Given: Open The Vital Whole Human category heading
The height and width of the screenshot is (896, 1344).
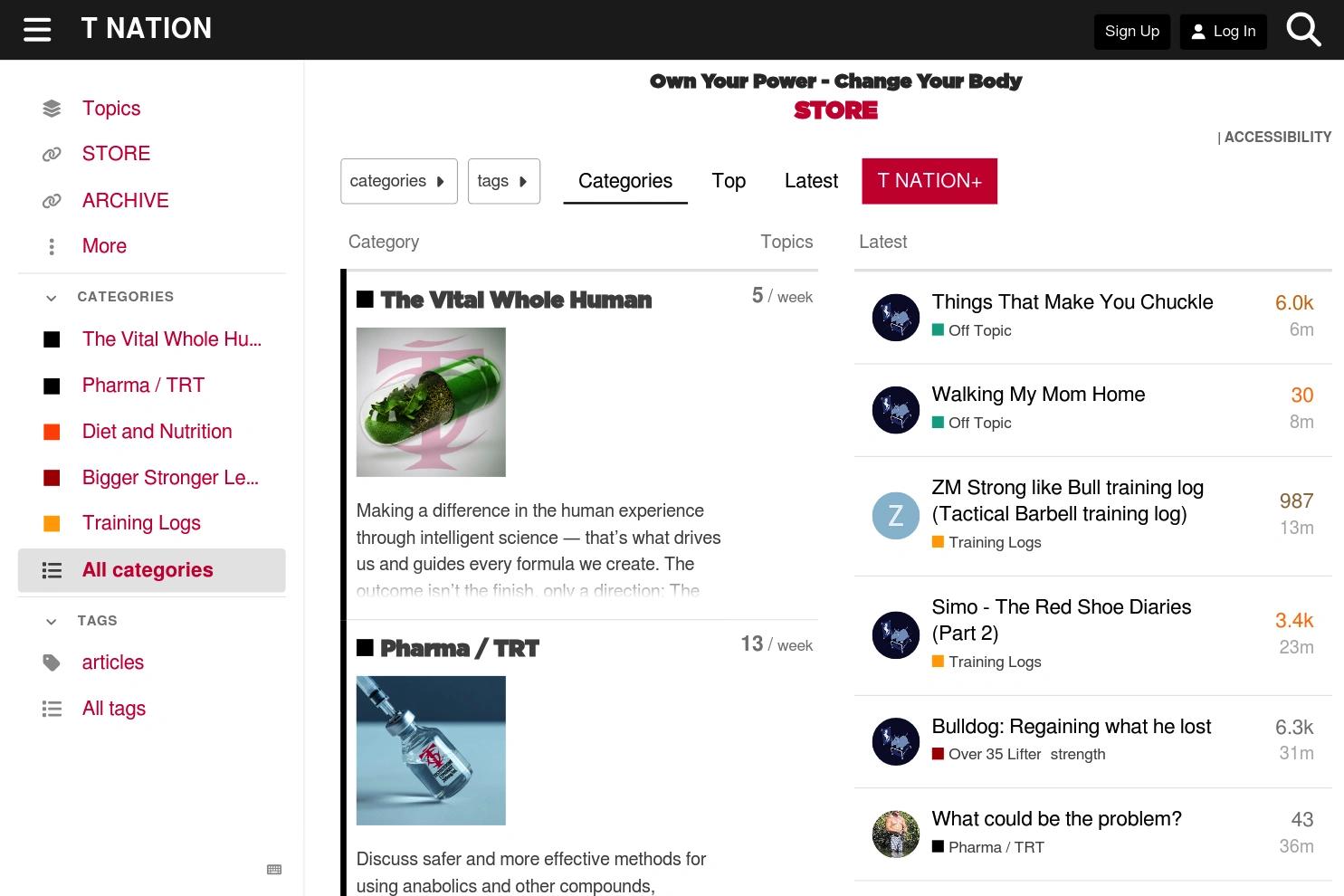Looking at the screenshot, I should tap(516, 300).
